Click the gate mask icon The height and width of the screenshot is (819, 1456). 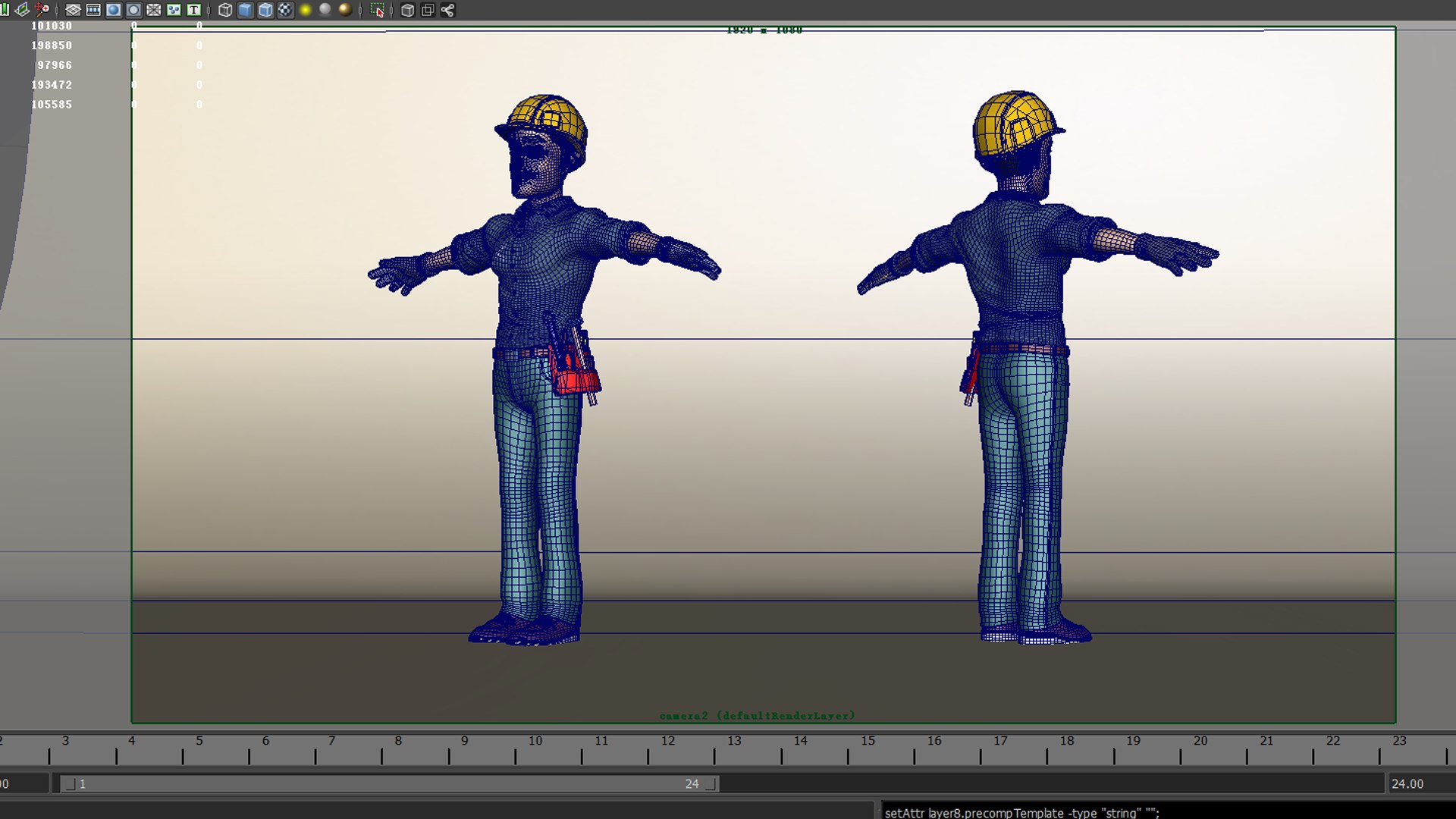coord(133,10)
